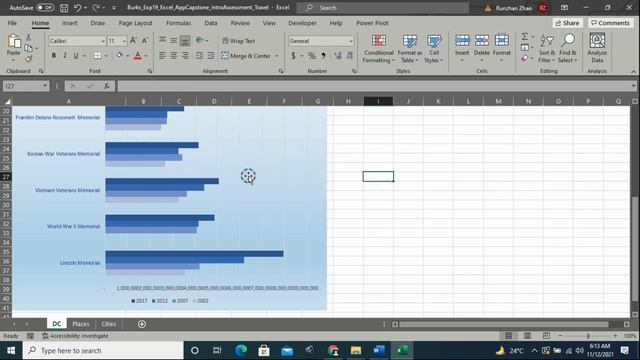Image resolution: width=640 pixels, height=360 pixels.
Task: Toggle Wrap Text
Action: click(239, 41)
